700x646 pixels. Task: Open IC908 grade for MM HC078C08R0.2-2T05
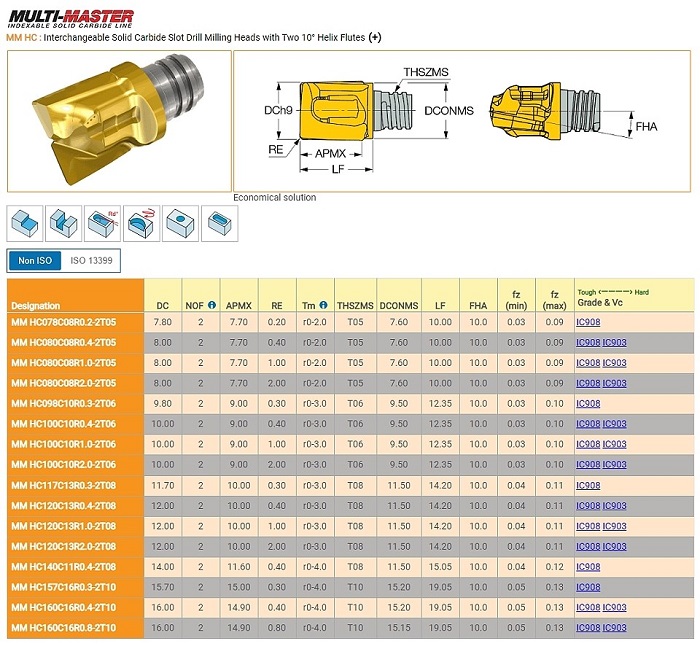(x=588, y=322)
